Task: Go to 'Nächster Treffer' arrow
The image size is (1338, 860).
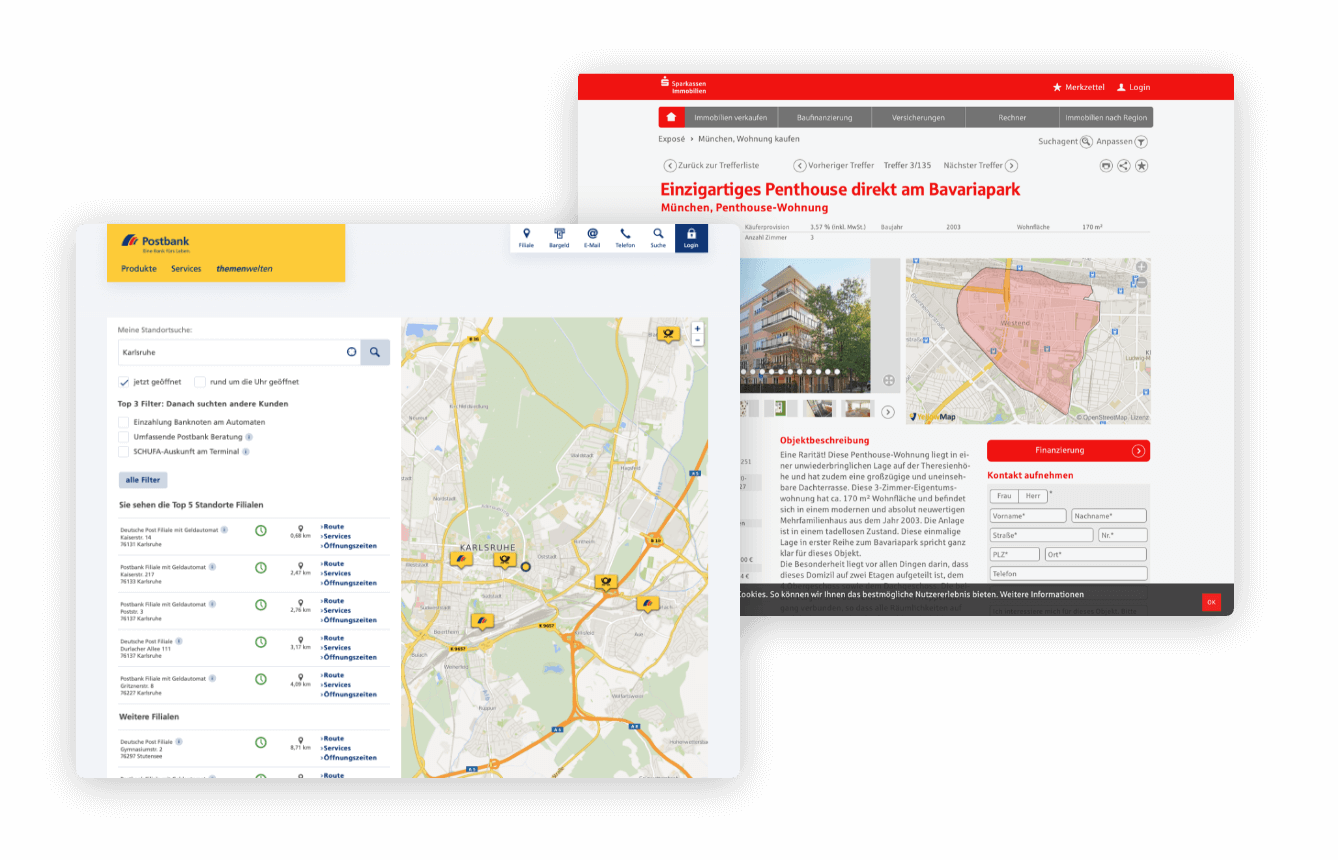Action: coord(1011,166)
